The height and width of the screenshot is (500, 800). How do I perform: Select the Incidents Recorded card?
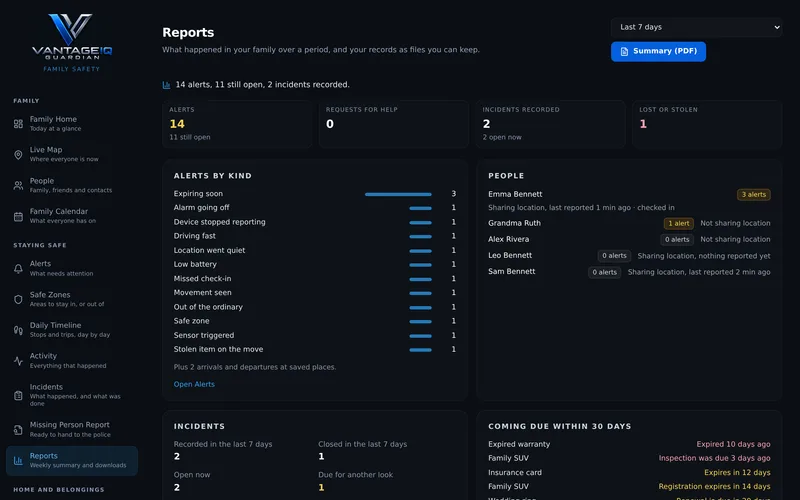(550, 124)
